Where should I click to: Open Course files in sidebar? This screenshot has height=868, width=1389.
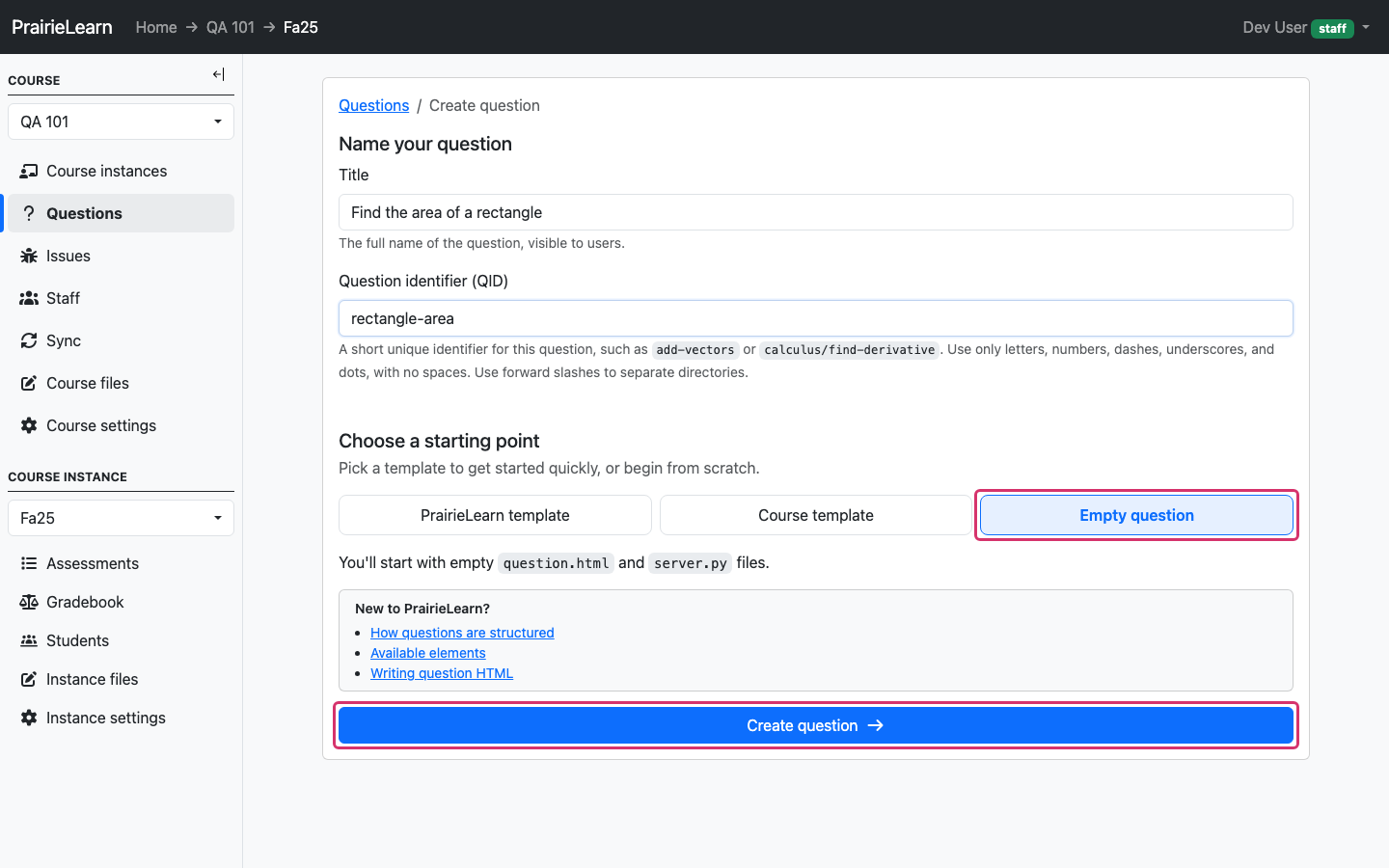121,383
